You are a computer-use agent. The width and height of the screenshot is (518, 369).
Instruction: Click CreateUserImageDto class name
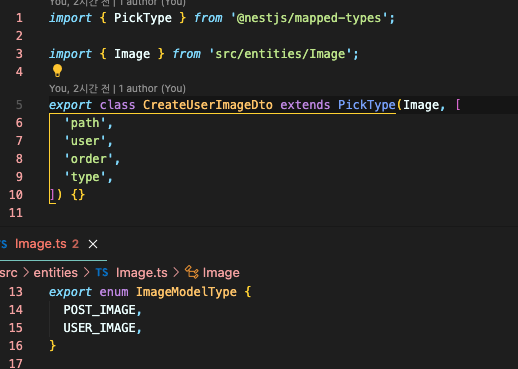tap(208, 105)
